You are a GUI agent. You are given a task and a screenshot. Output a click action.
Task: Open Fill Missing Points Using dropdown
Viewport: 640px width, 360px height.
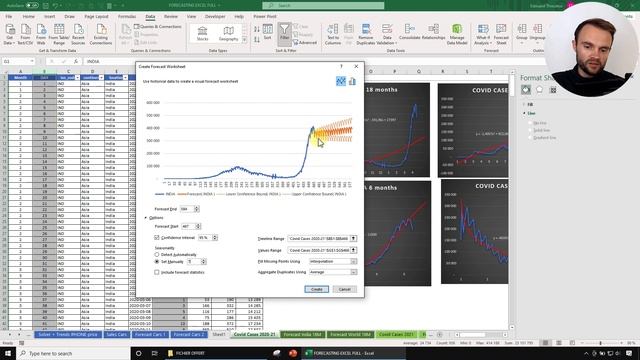coord(353,261)
